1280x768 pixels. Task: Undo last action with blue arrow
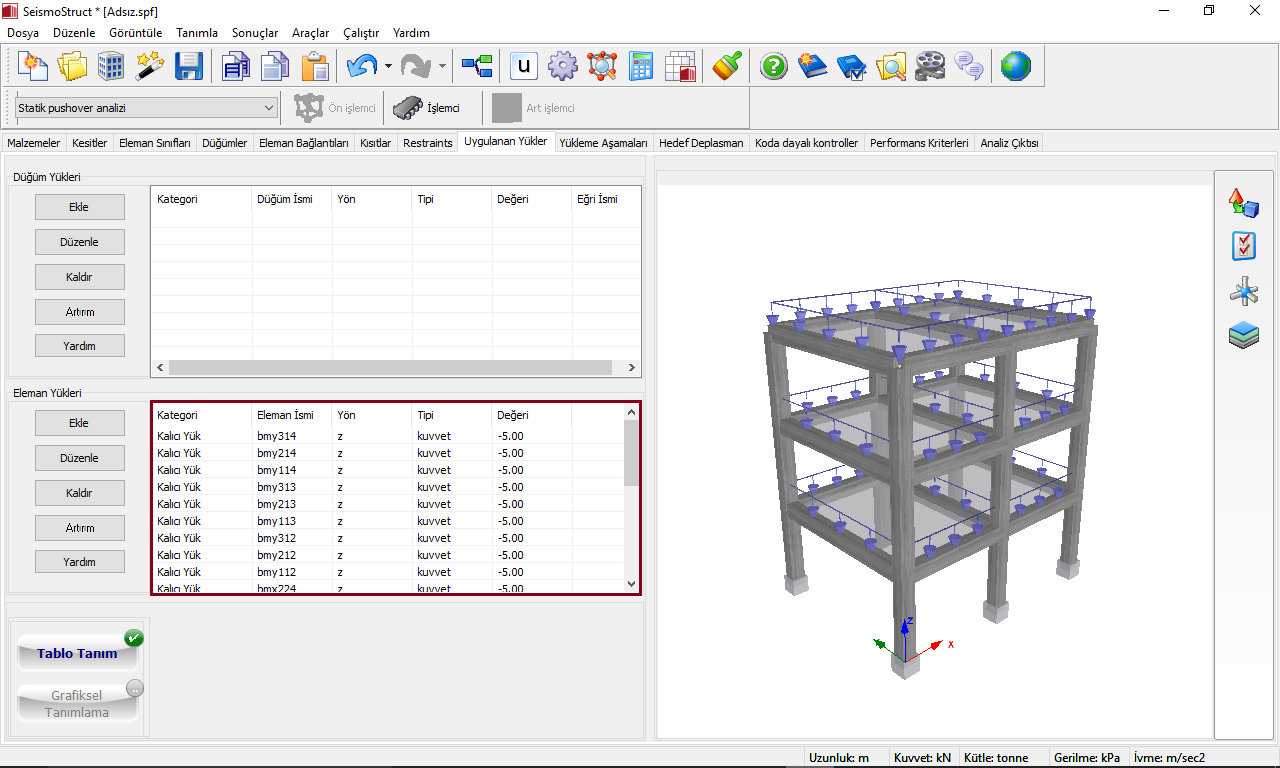tap(361, 67)
